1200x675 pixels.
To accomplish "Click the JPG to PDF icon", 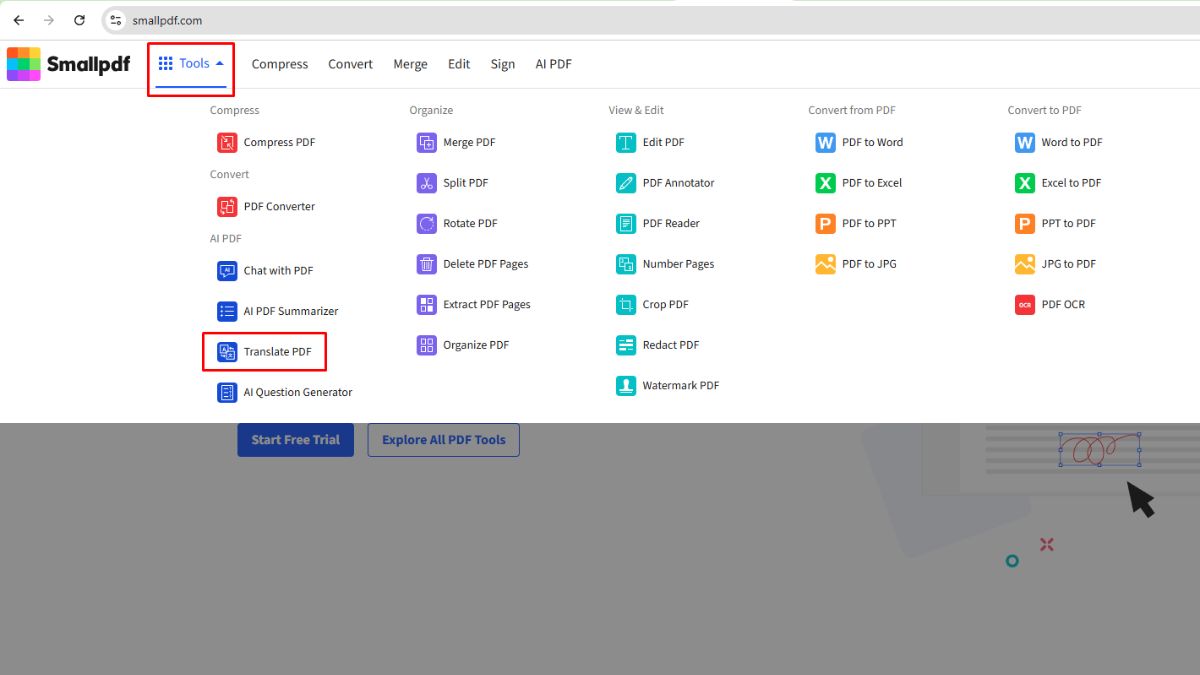I will (x=1025, y=264).
